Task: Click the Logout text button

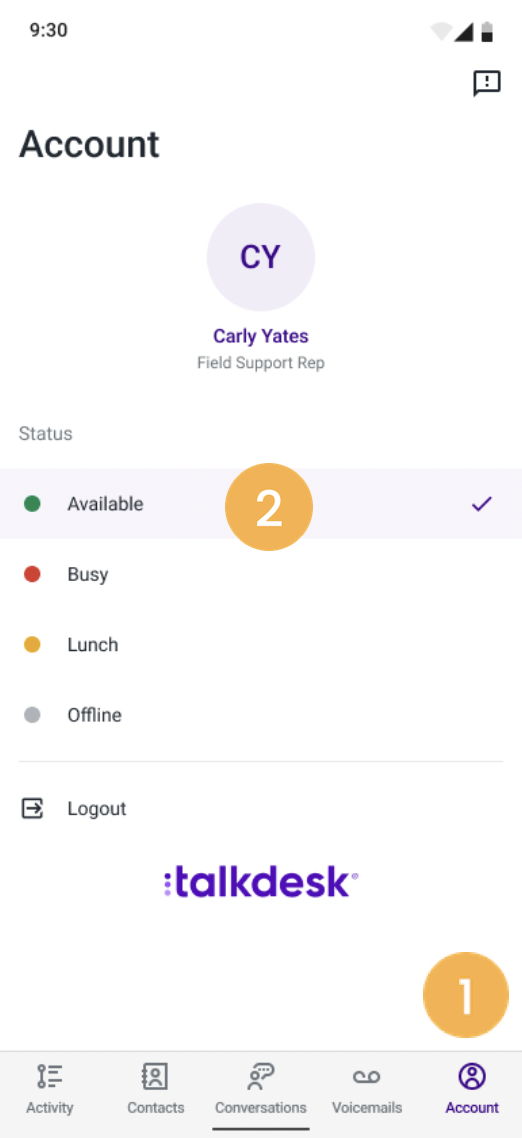Action: tap(97, 809)
